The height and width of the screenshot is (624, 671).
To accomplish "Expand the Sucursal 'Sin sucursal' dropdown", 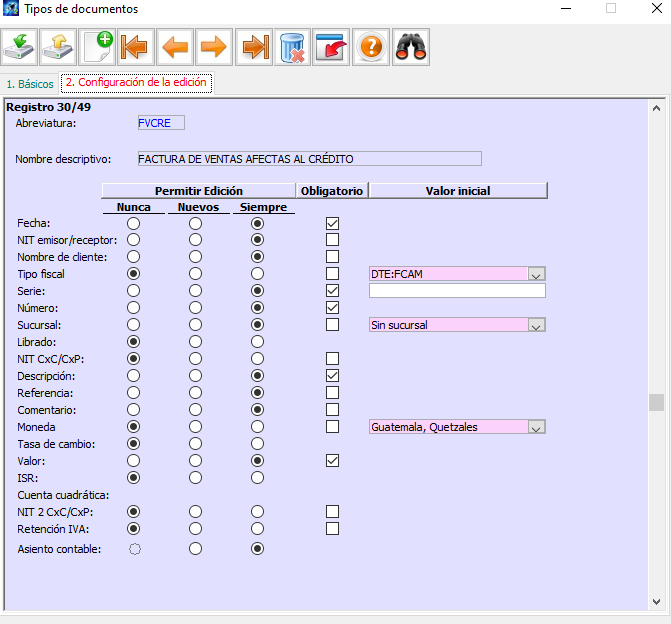I will pyautogui.click(x=536, y=325).
